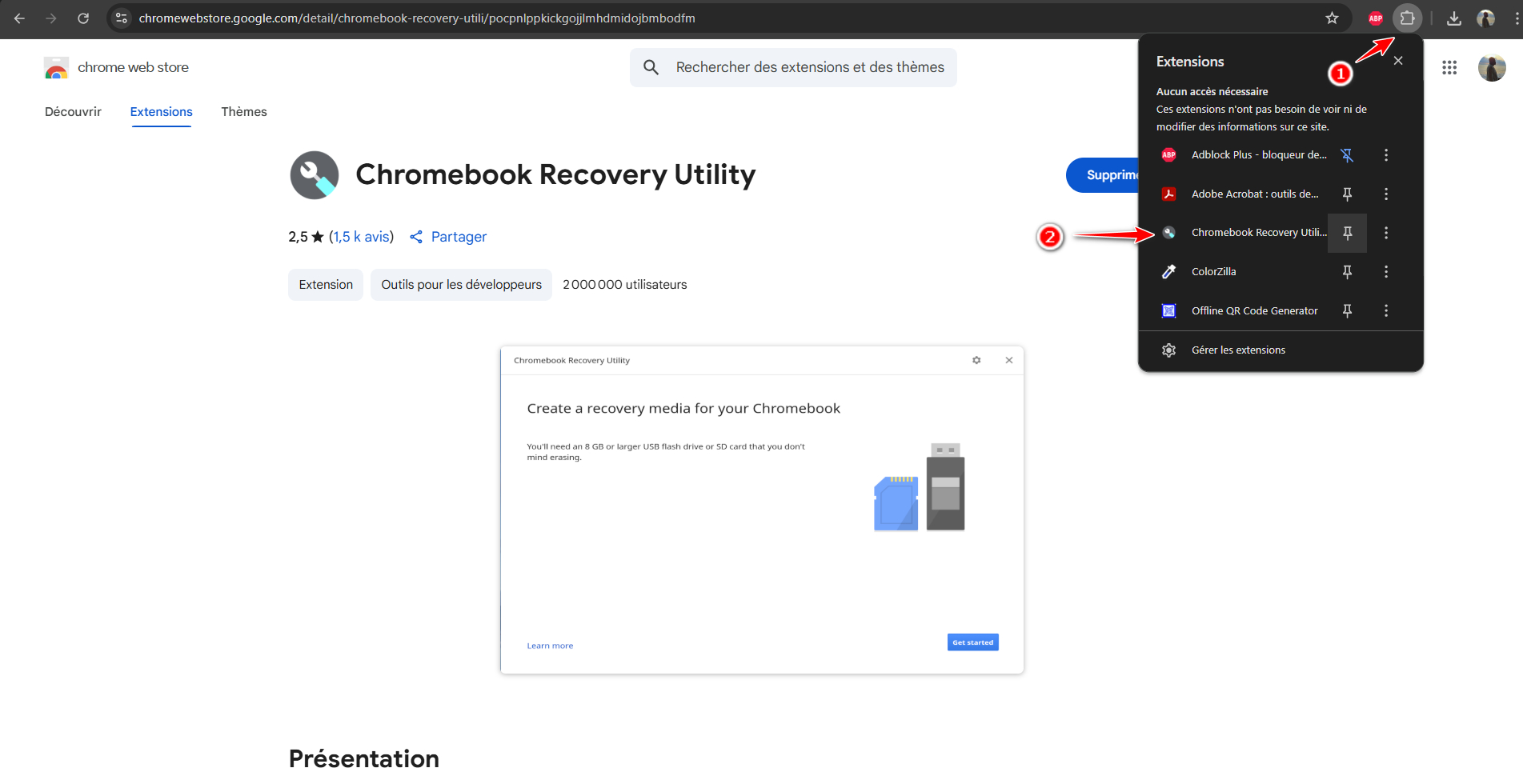Image resolution: width=1523 pixels, height=784 pixels.
Task: Open the Google apps grid
Action: 1449,68
